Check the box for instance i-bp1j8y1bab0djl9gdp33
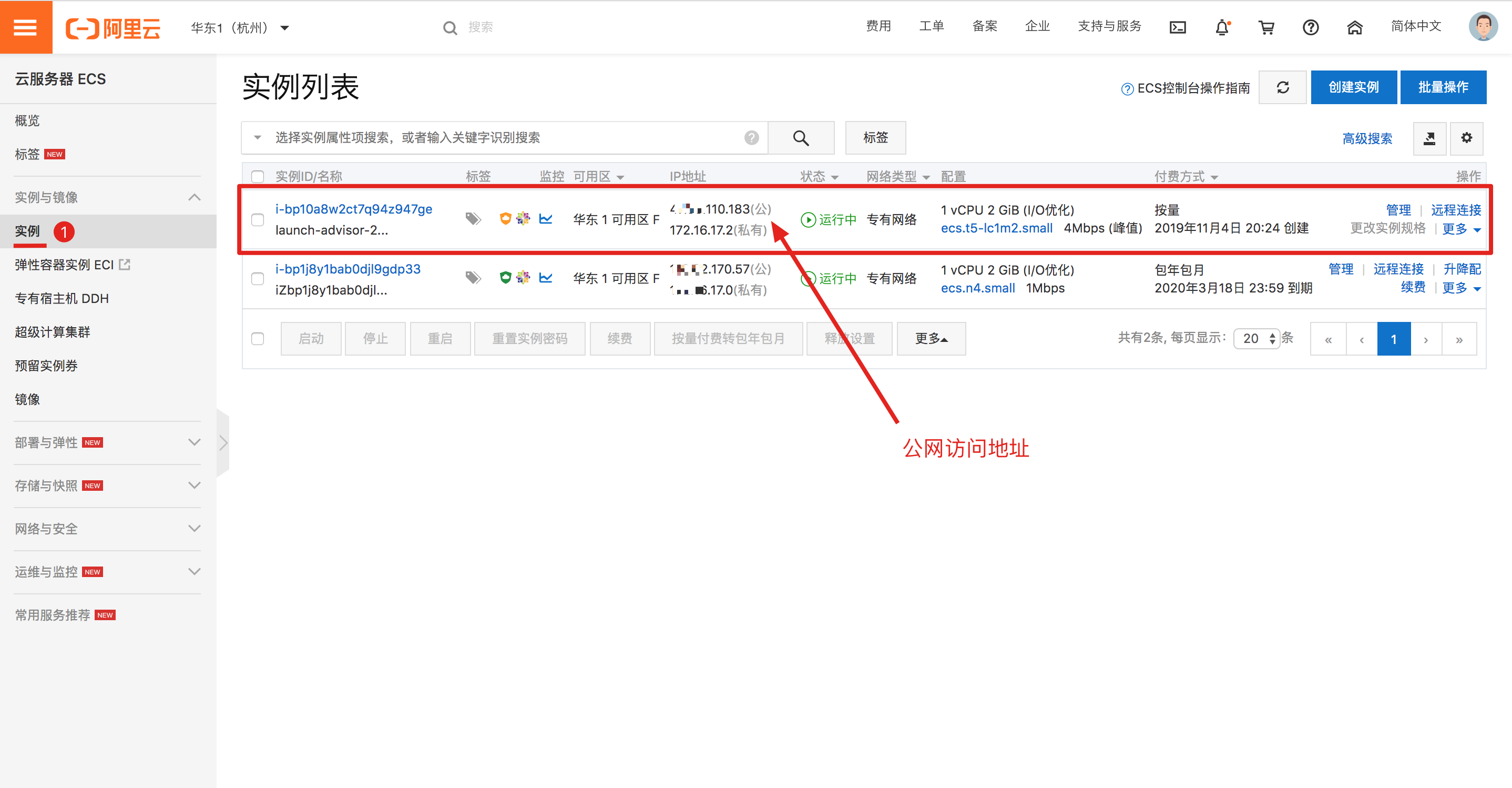This screenshot has height=788, width=1512. [258, 279]
